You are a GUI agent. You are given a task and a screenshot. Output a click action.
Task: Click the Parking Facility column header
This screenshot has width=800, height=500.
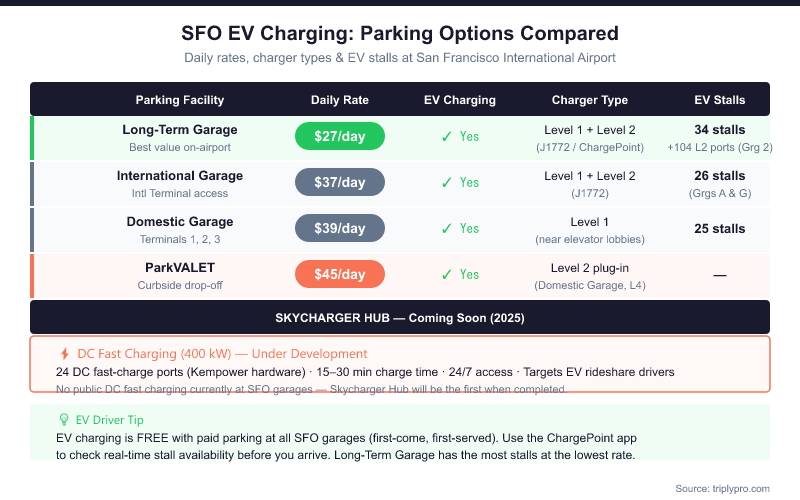(x=180, y=100)
